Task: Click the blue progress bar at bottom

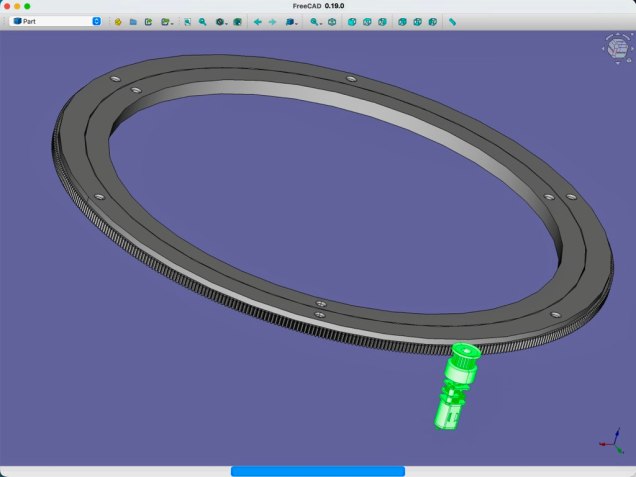Action: 317,470
